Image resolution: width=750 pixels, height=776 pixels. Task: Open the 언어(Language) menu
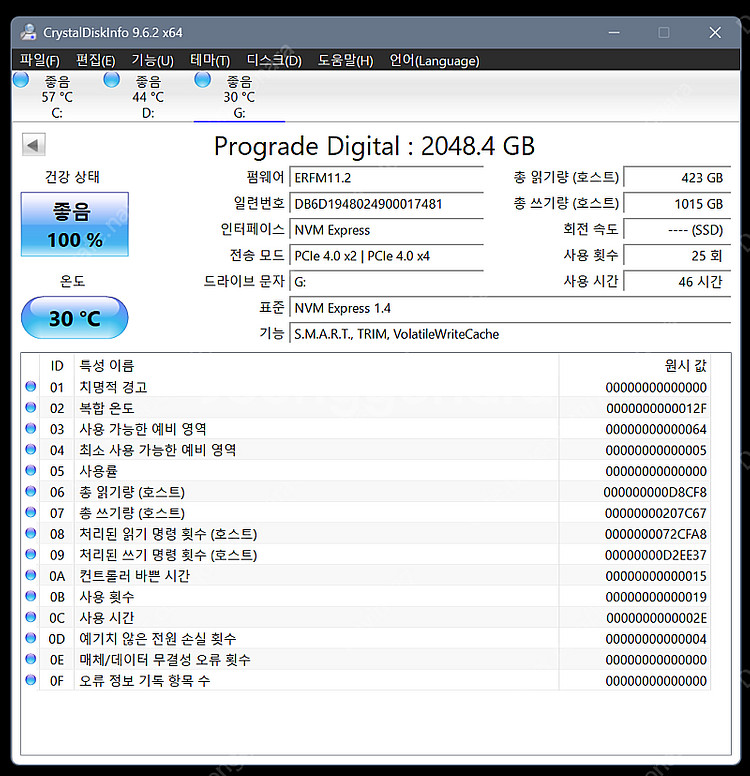[434, 60]
